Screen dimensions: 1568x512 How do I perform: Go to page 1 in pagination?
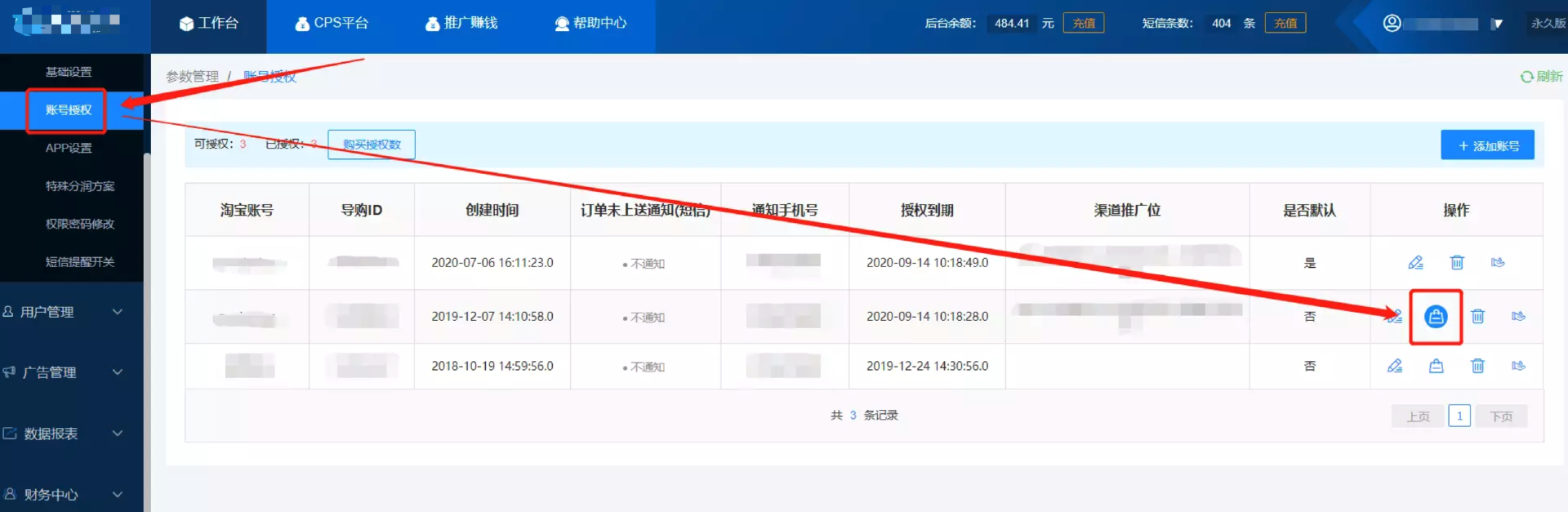click(1459, 416)
